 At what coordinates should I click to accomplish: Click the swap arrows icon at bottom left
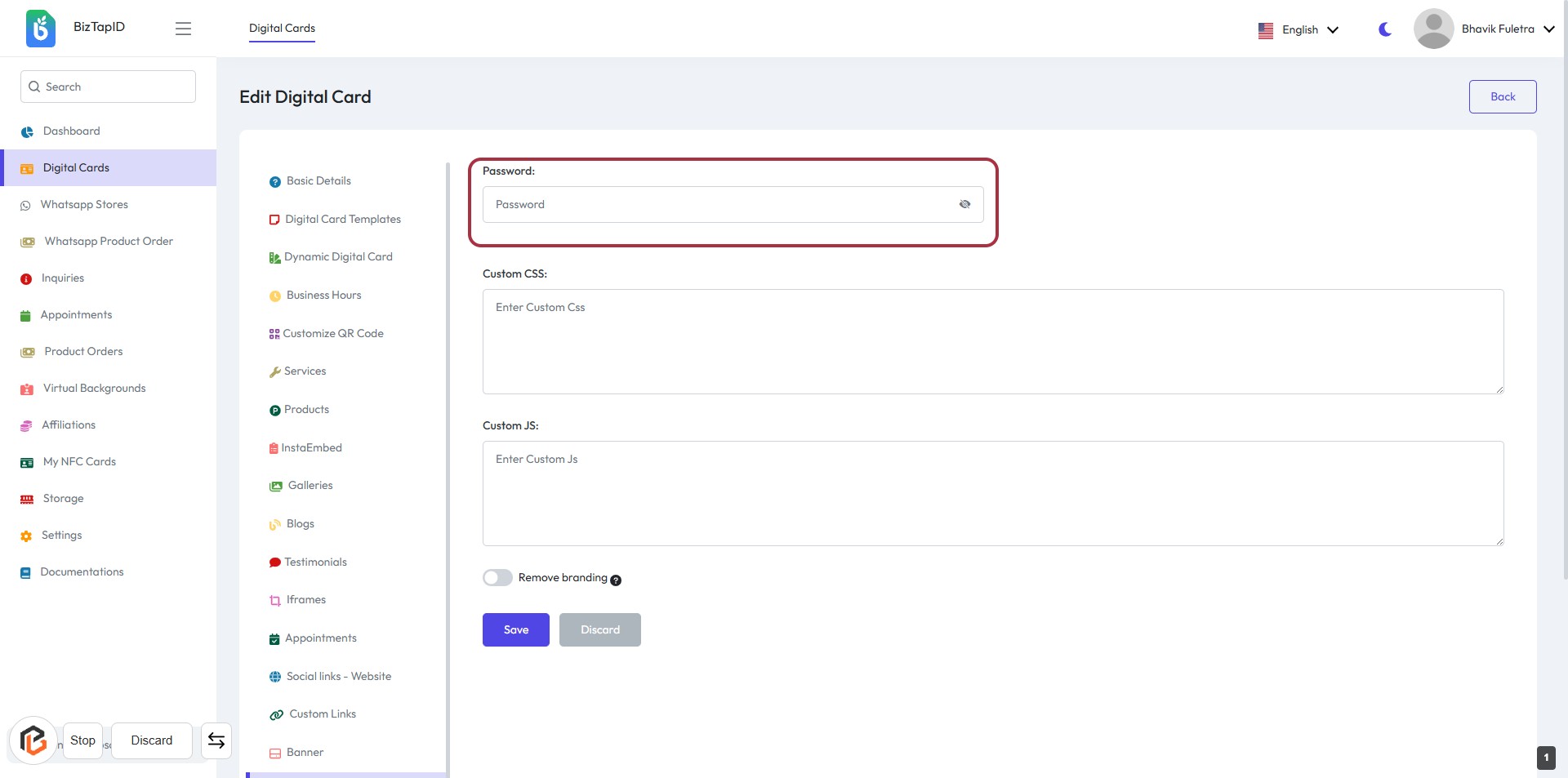(216, 740)
